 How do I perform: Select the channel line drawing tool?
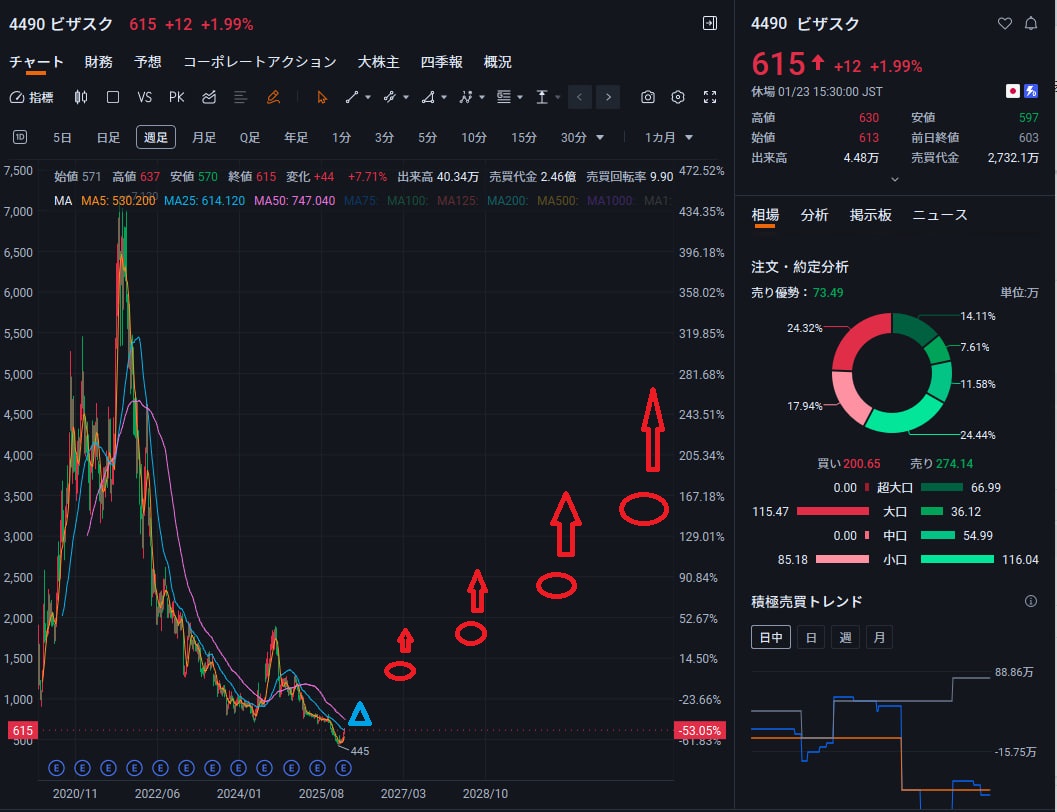click(390, 97)
